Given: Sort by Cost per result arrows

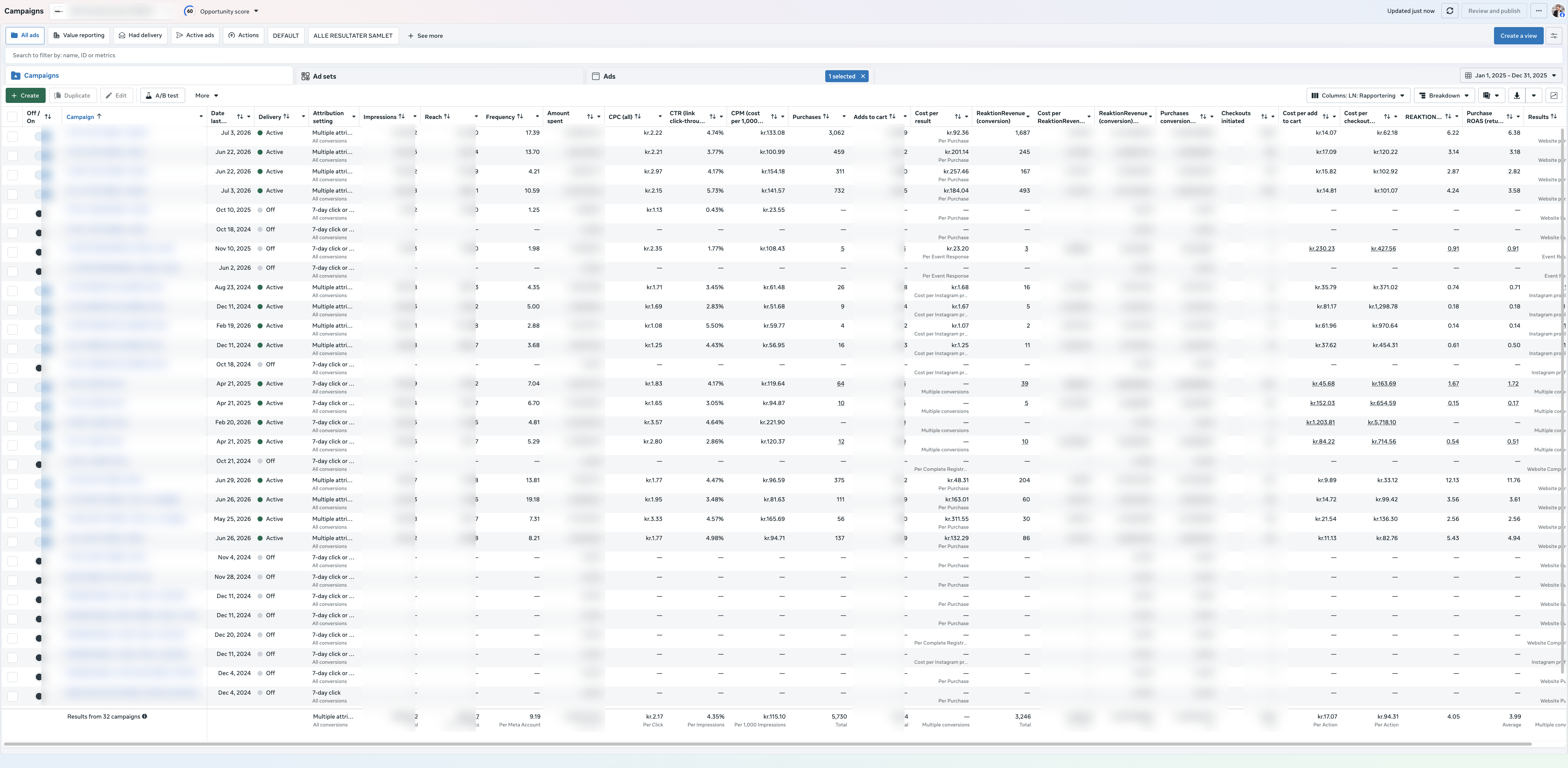Looking at the screenshot, I should pos(957,117).
